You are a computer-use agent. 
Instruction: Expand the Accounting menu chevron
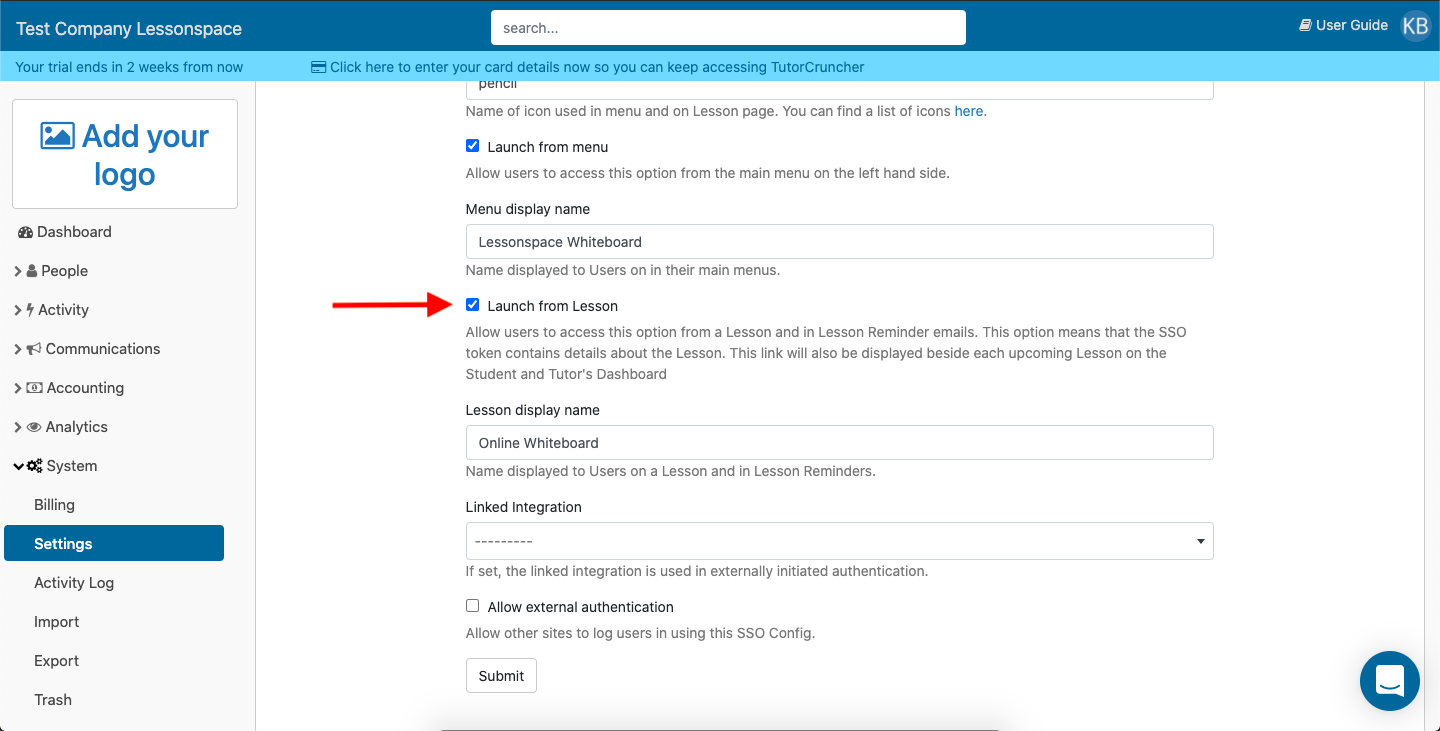18,388
